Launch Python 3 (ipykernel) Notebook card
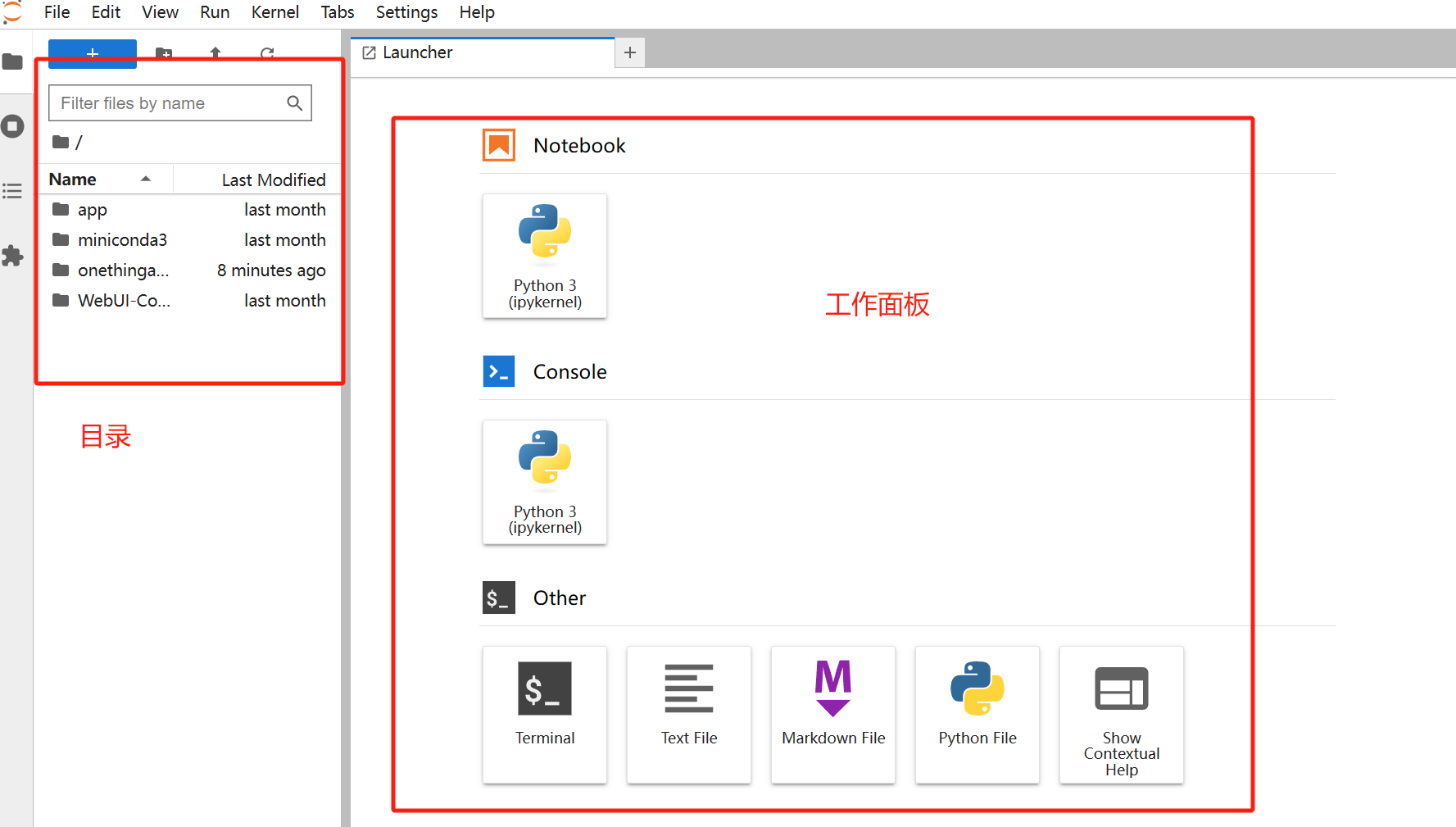 [545, 256]
